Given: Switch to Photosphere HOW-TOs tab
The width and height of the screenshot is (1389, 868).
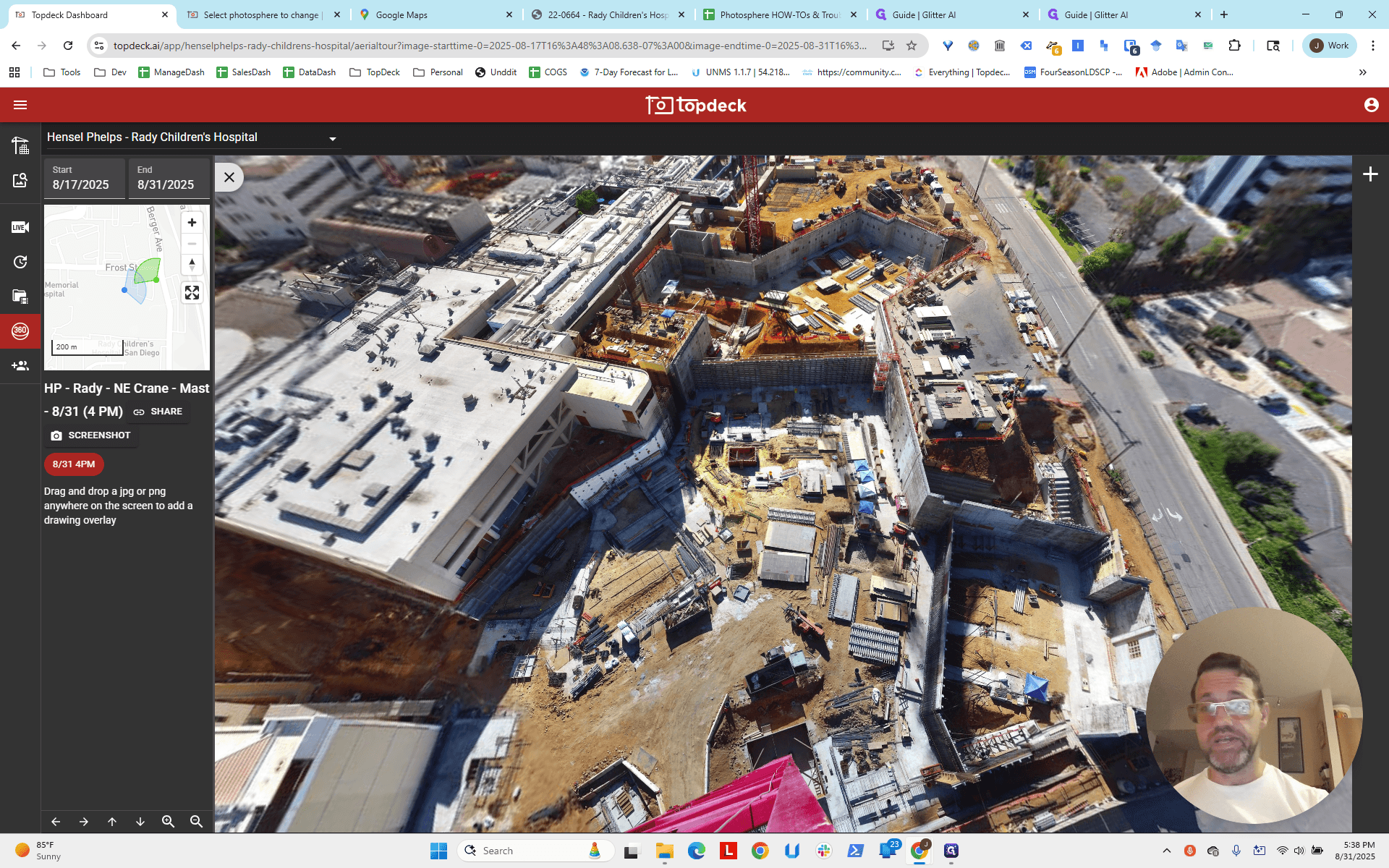Looking at the screenshot, I should [780, 14].
